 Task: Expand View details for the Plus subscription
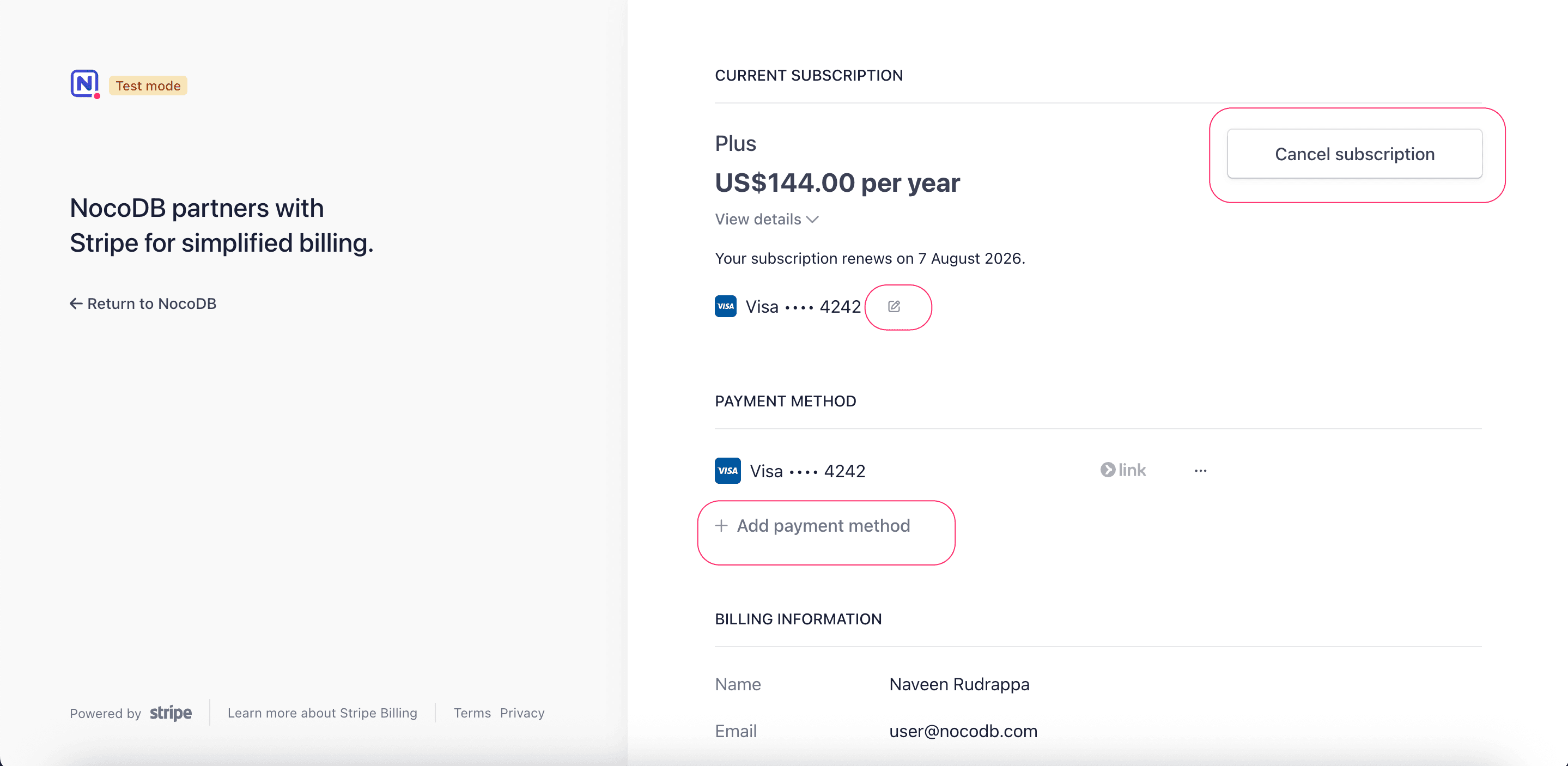(765, 219)
